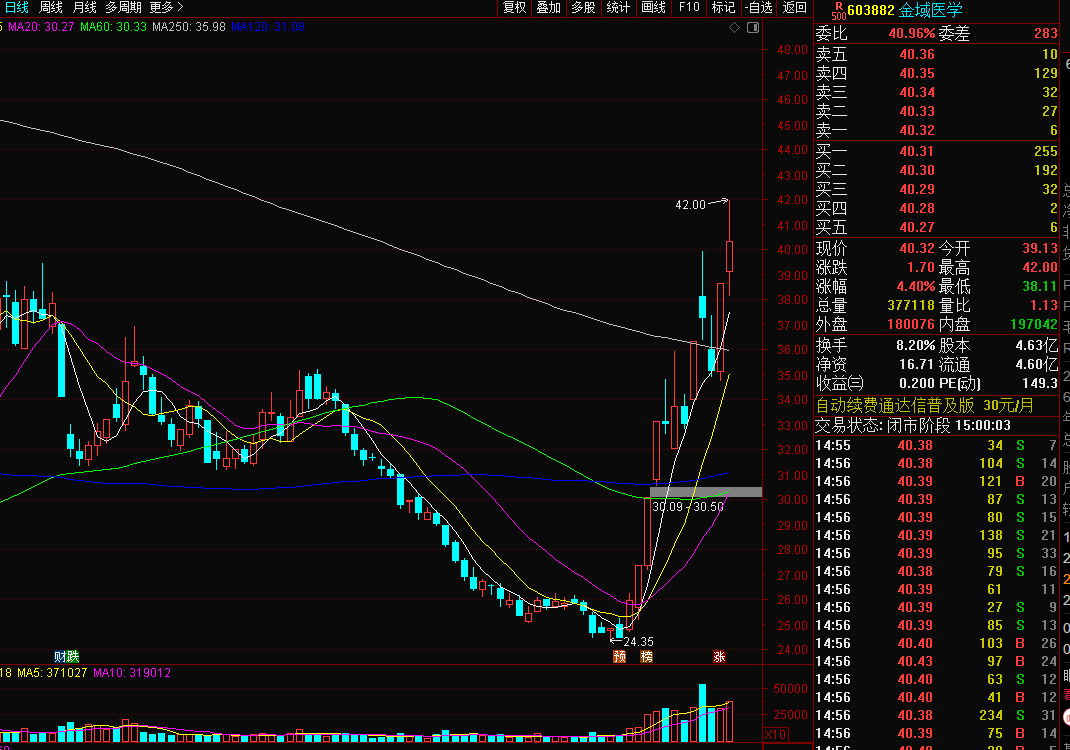Click 现价 current price 40.32

click(x=916, y=248)
